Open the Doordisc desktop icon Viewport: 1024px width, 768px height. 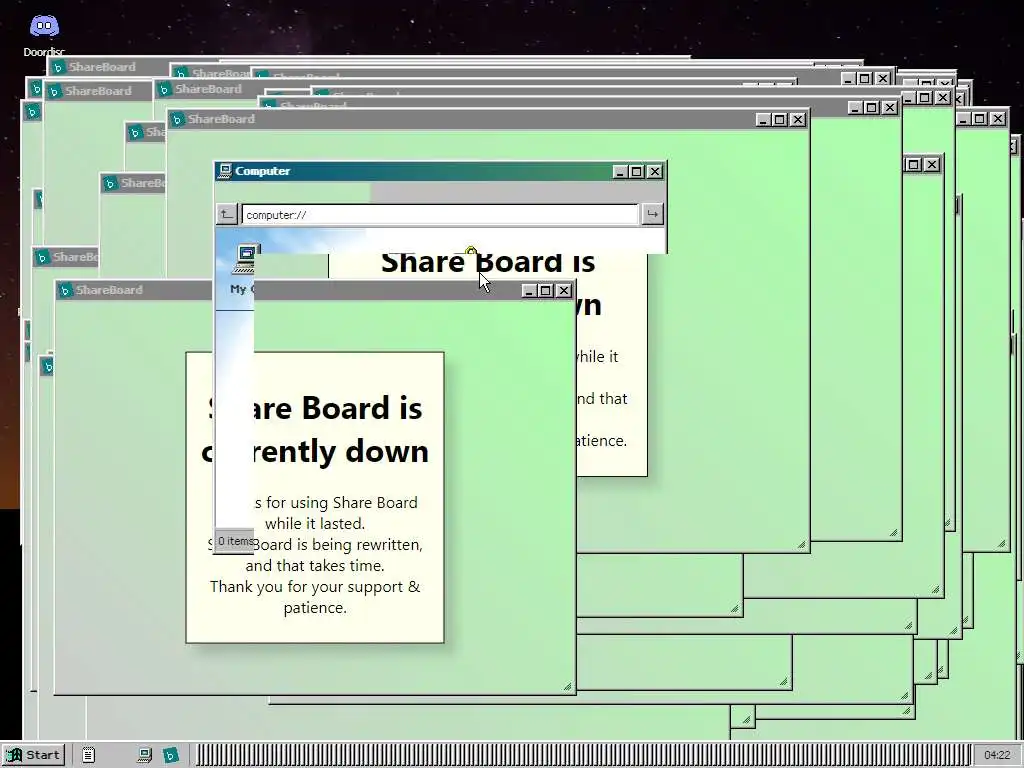coord(44,34)
